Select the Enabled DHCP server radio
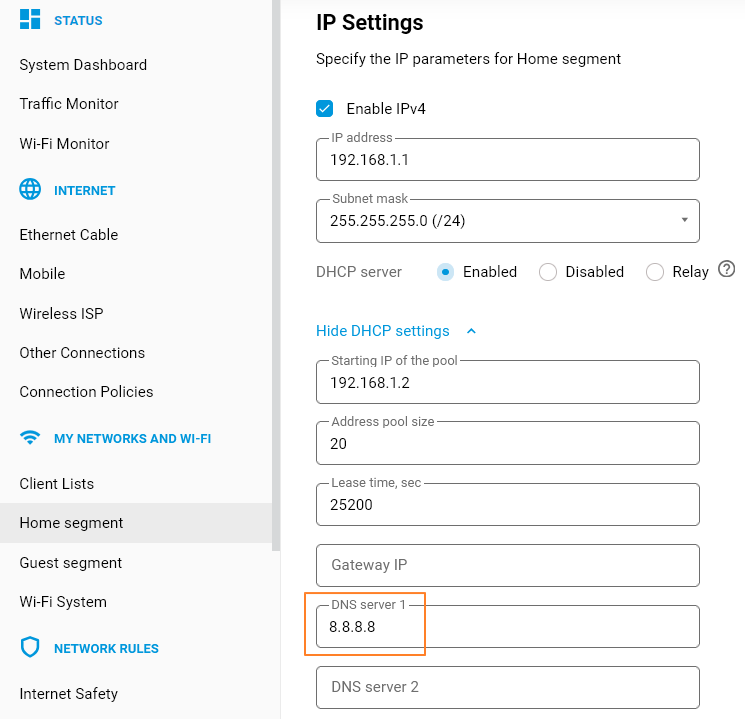This screenshot has height=719, width=745. [x=446, y=272]
